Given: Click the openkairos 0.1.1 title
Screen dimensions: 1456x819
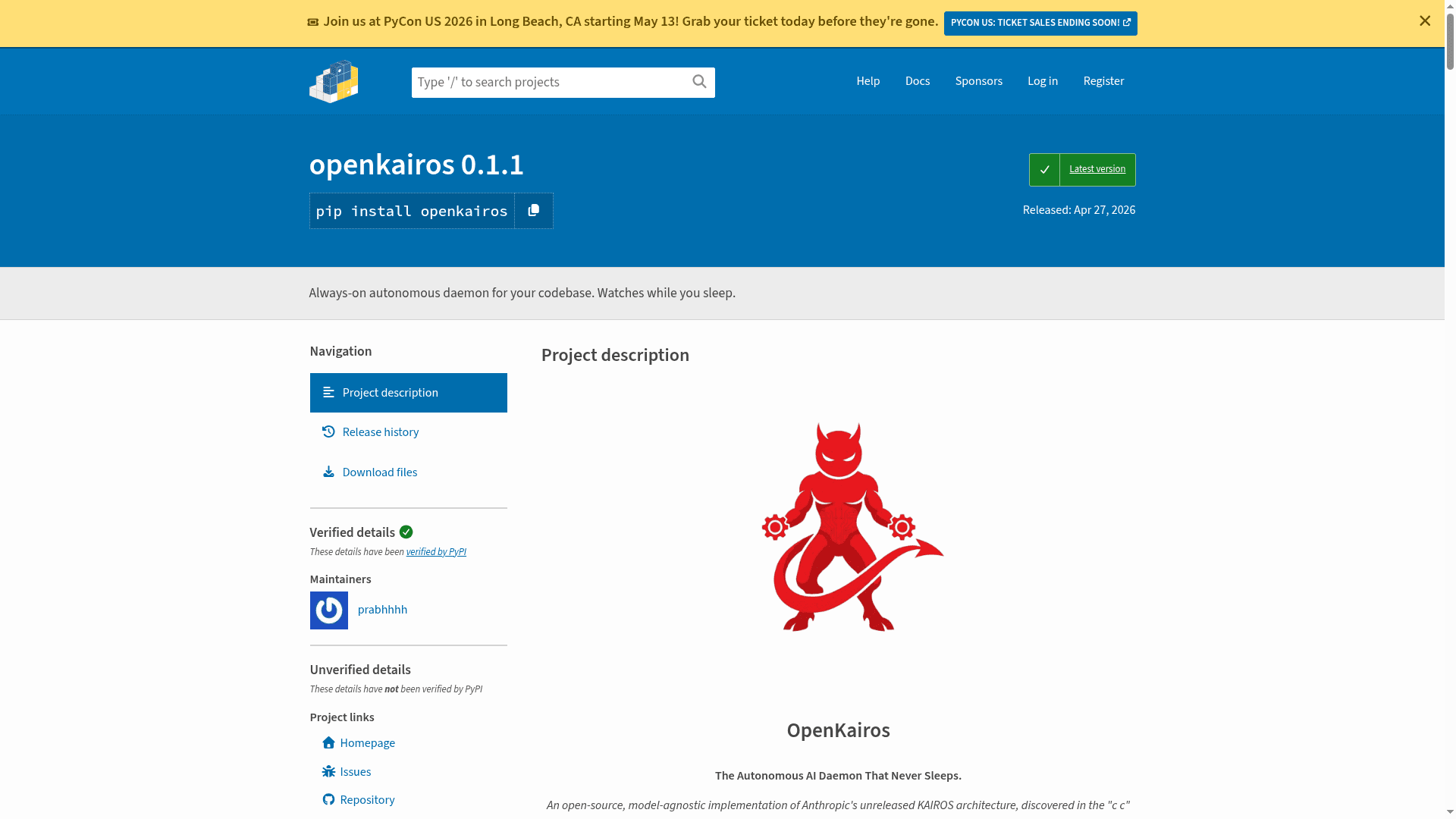Looking at the screenshot, I should point(416,165).
